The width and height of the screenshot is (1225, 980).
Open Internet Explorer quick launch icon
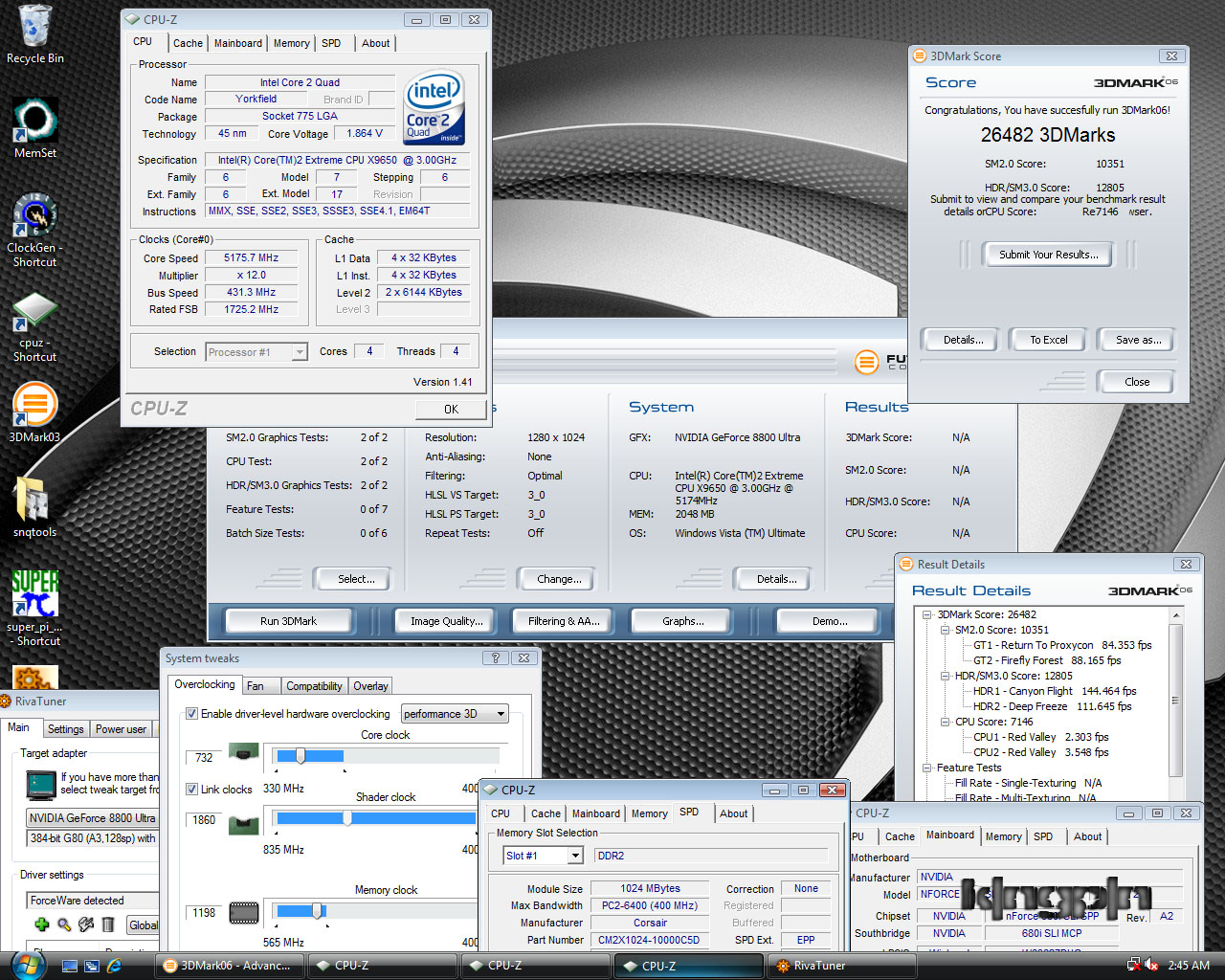click(x=115, y=966)
